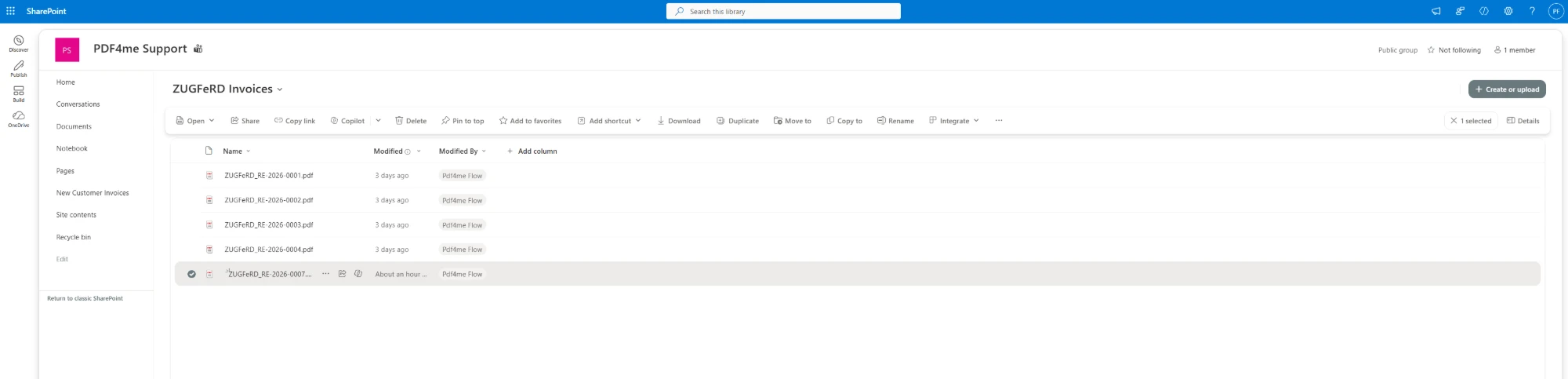Viewport: 1568px width, 379px height.
Task: Click Edit in the site navigation
Action: tap(62, 259)
